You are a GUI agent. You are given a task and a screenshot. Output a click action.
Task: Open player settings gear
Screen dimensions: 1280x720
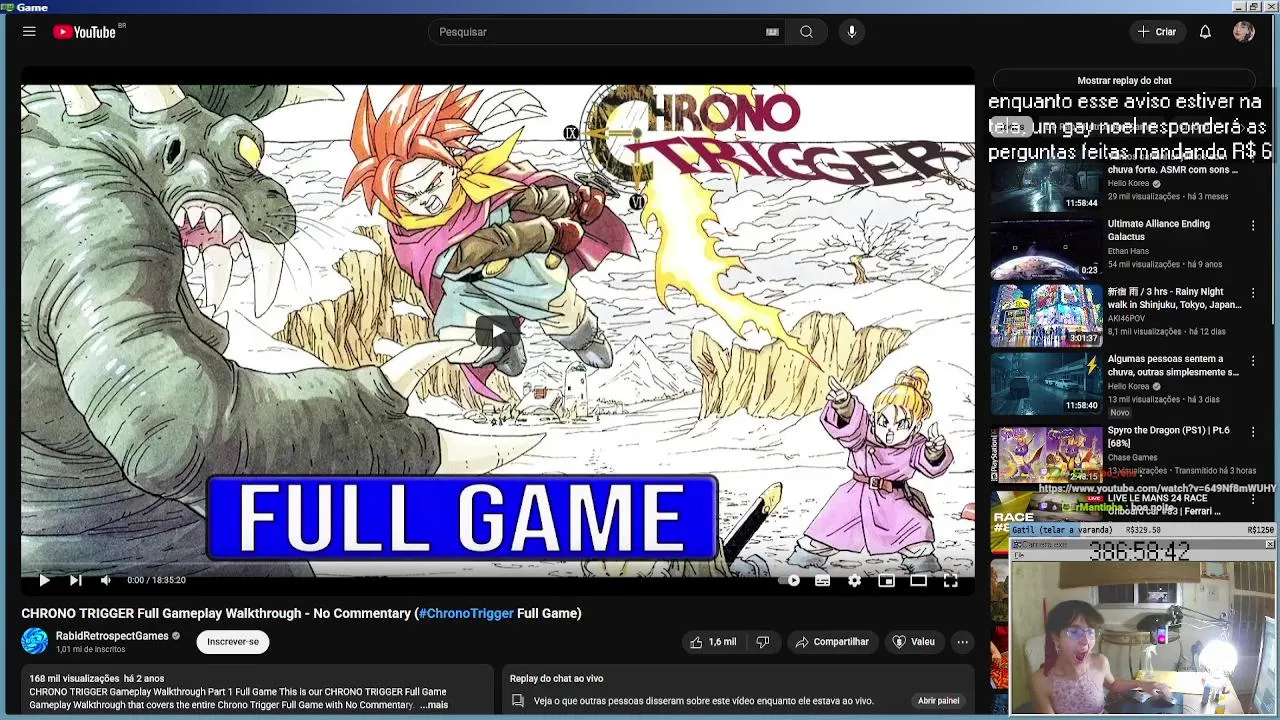click(854, 580)
